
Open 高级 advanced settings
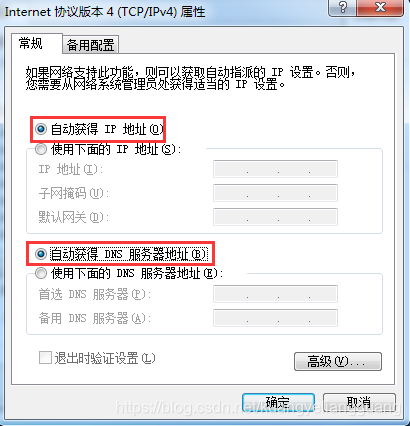[338, 361]
